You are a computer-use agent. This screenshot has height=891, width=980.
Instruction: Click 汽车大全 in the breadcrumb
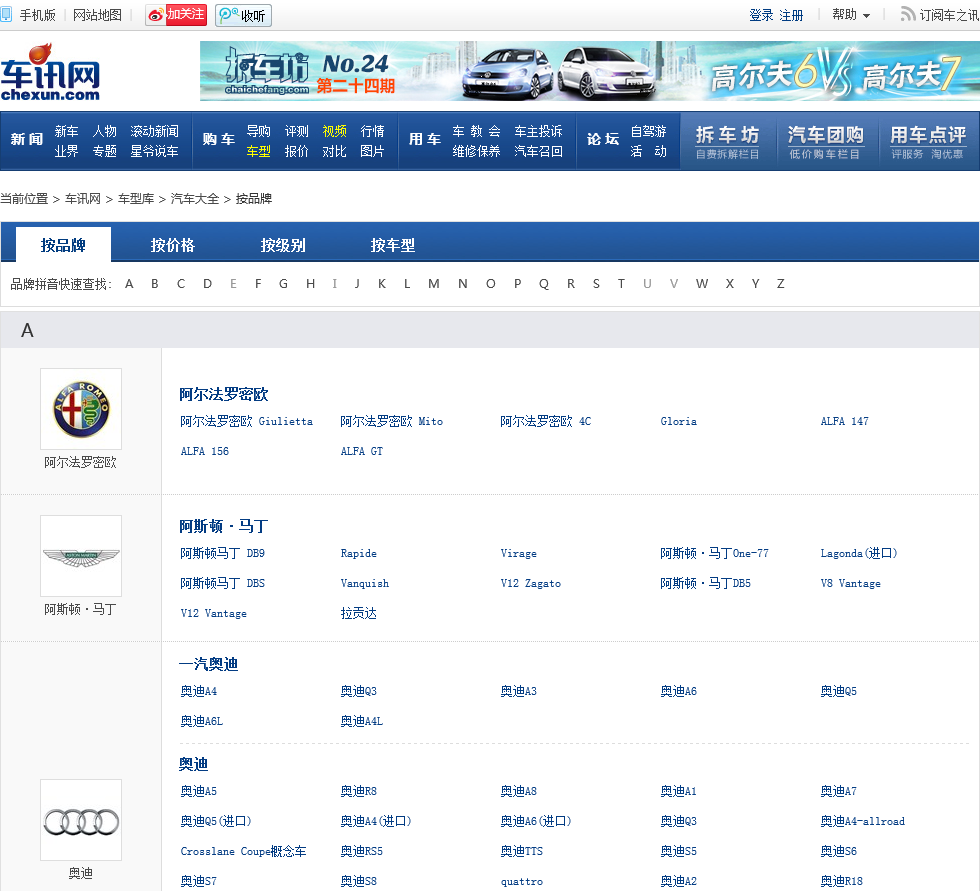pyautogui.click(x=194, y=199)
